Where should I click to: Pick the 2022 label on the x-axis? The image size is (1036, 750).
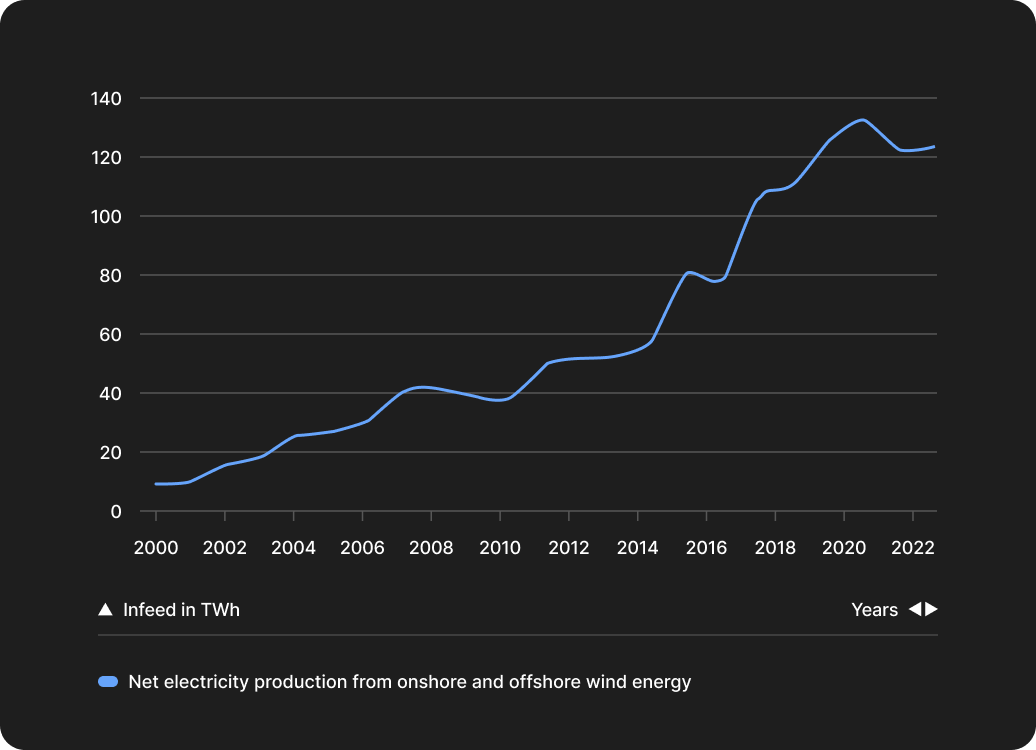[912, 548]
